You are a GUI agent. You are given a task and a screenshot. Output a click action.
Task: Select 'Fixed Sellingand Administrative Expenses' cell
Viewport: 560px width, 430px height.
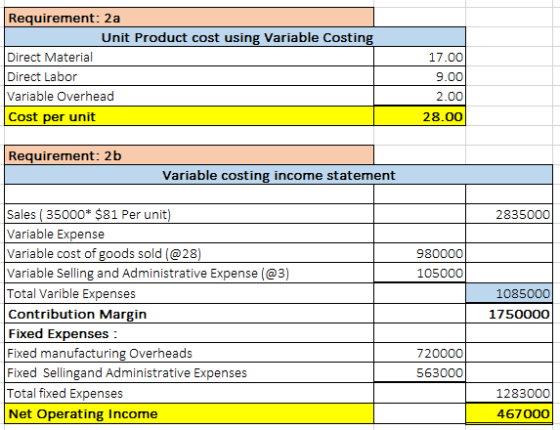[189, 372]
